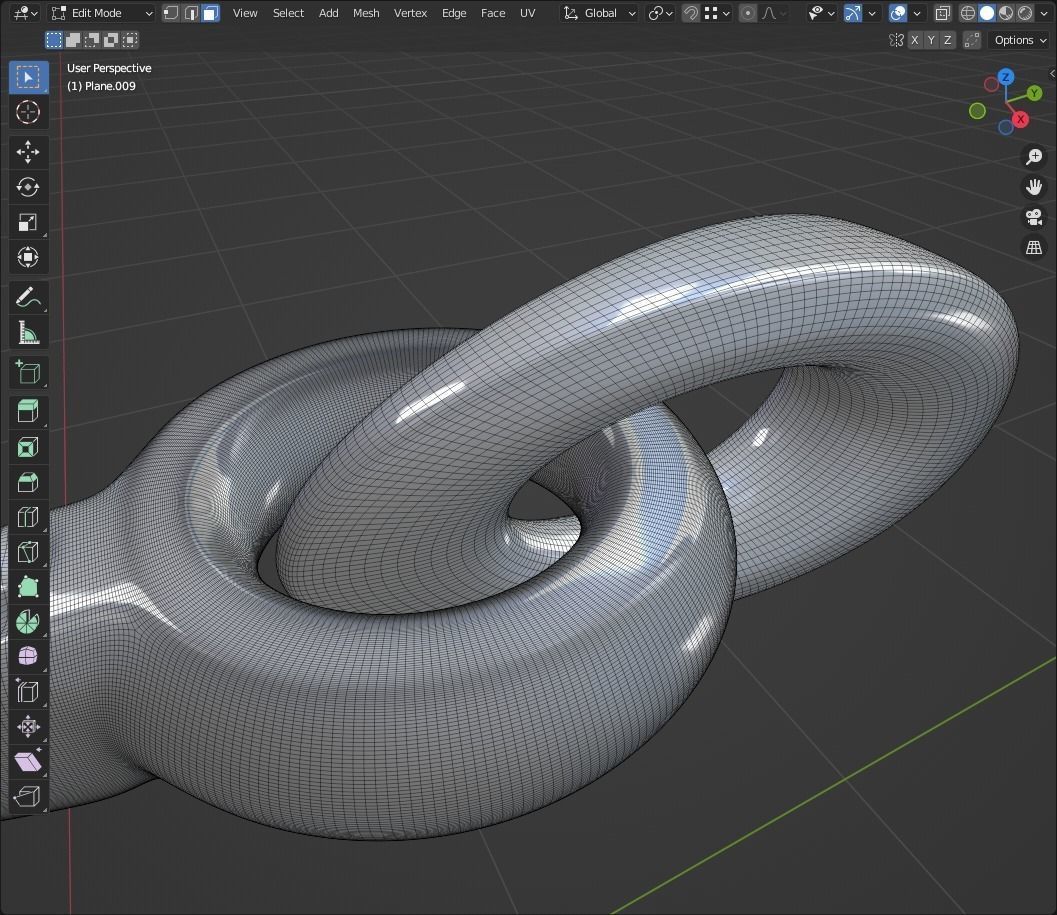The height and width of the screenshot is (915, 1057).
Task: Toggle camera view with camera icon
Action: (1034, 217)
